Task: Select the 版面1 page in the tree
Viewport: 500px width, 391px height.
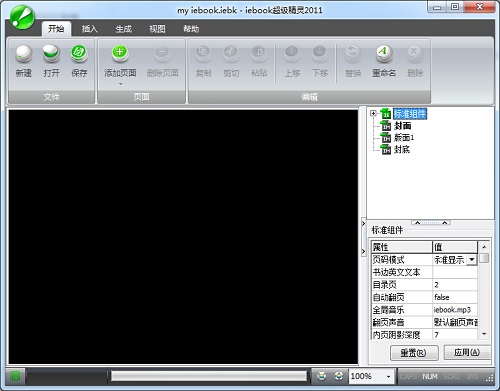Action: [x=404, y=137]
